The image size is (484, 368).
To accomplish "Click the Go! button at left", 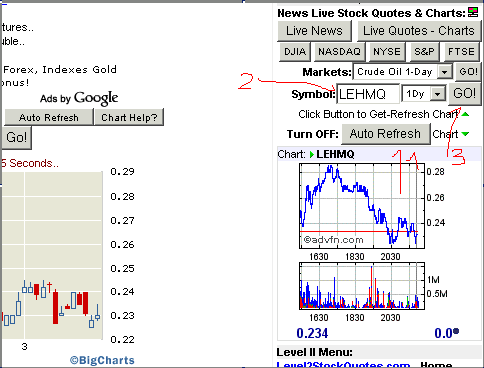I will click(16, 137).
